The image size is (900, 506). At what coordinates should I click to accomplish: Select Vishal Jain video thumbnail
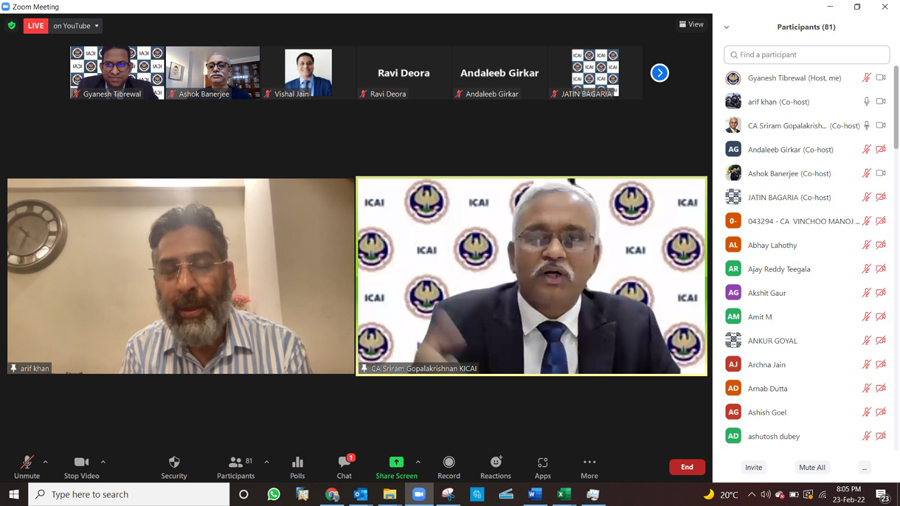point(308,73)
